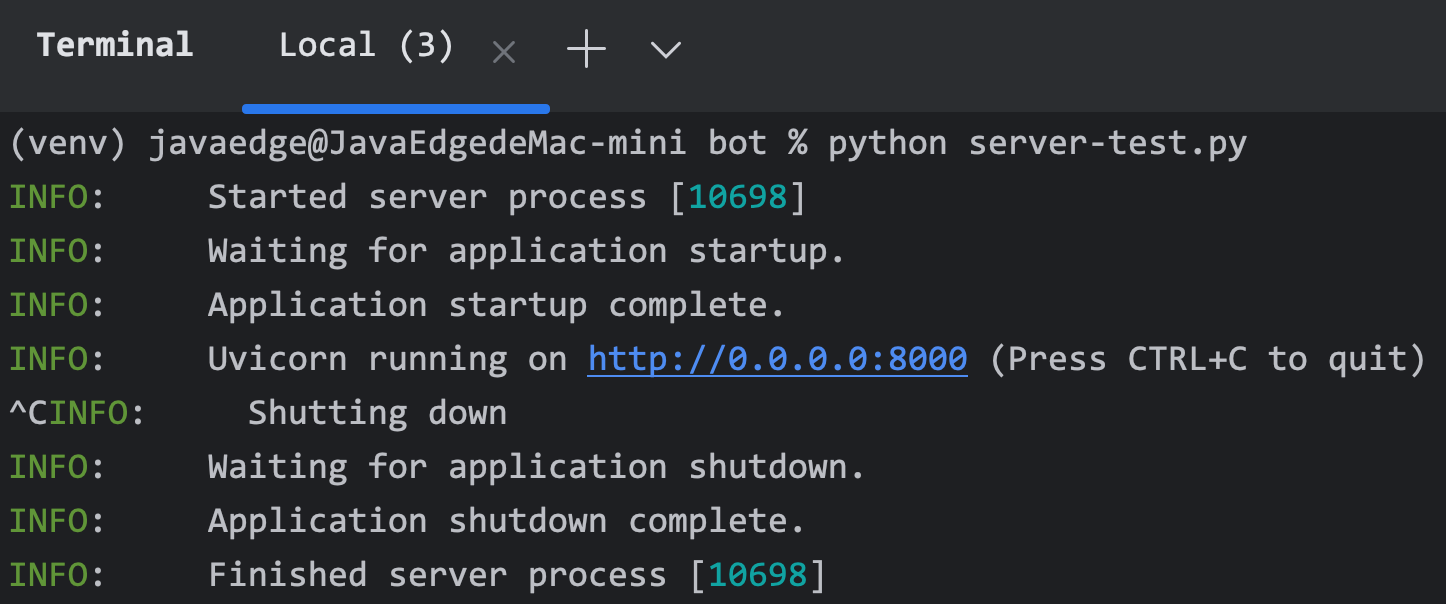Screen dimensions: 1446x604
Task: Click the "Waiting for application shutdown." line
Action: (x=536, y=467)
